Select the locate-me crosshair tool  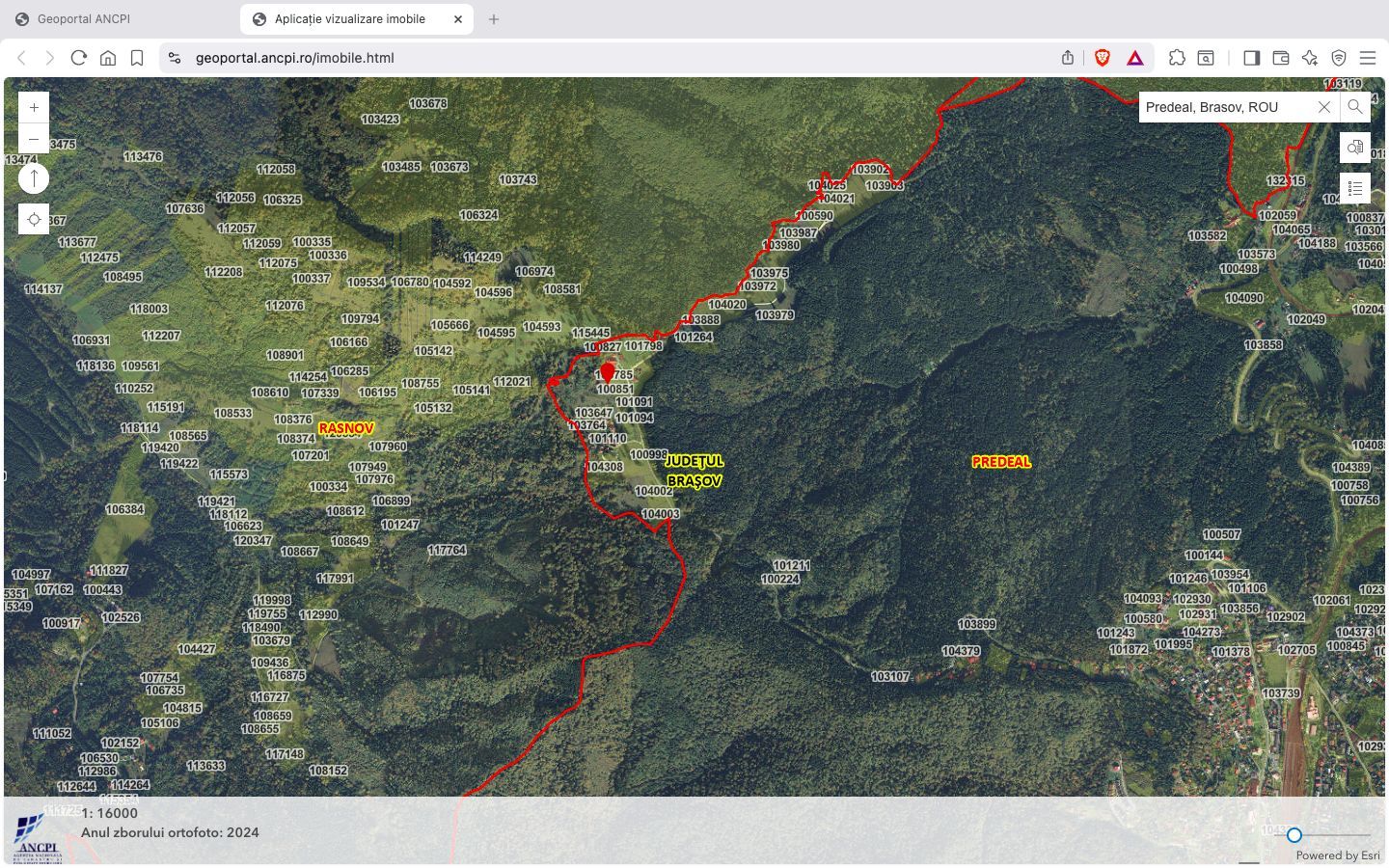pyautogui.click(x=34, y=219)
